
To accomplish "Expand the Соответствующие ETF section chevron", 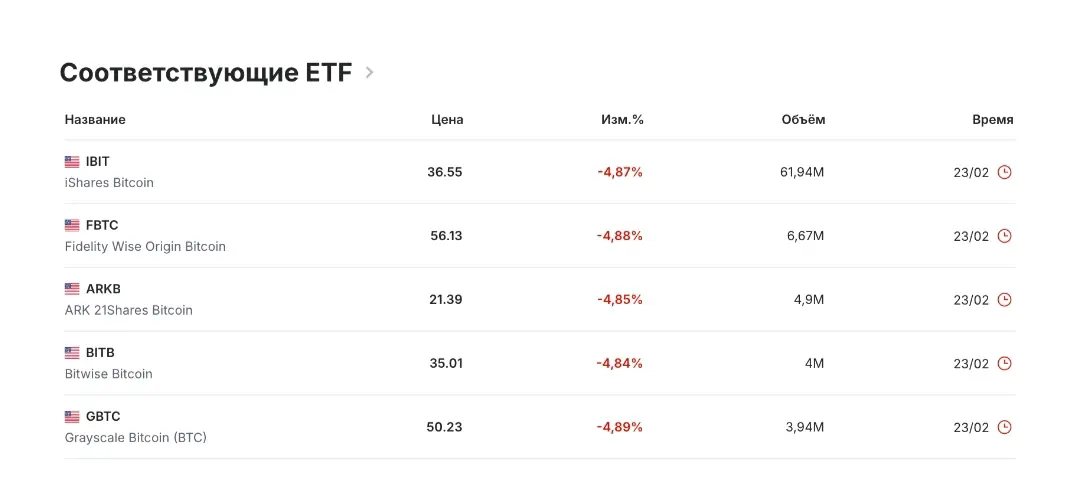I will click(369, 73).
